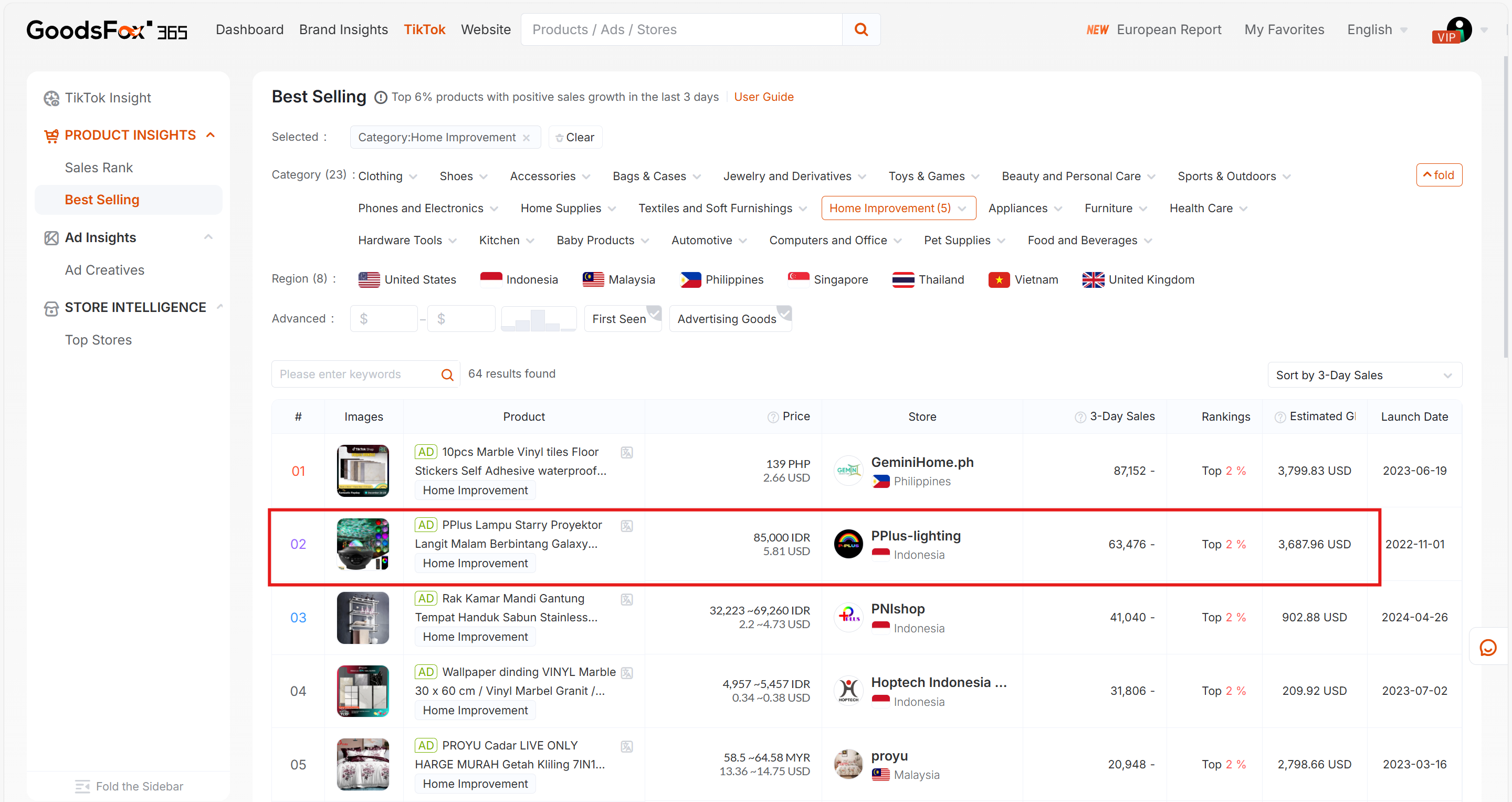Filter region by Singapore

[x=827, y=280]
